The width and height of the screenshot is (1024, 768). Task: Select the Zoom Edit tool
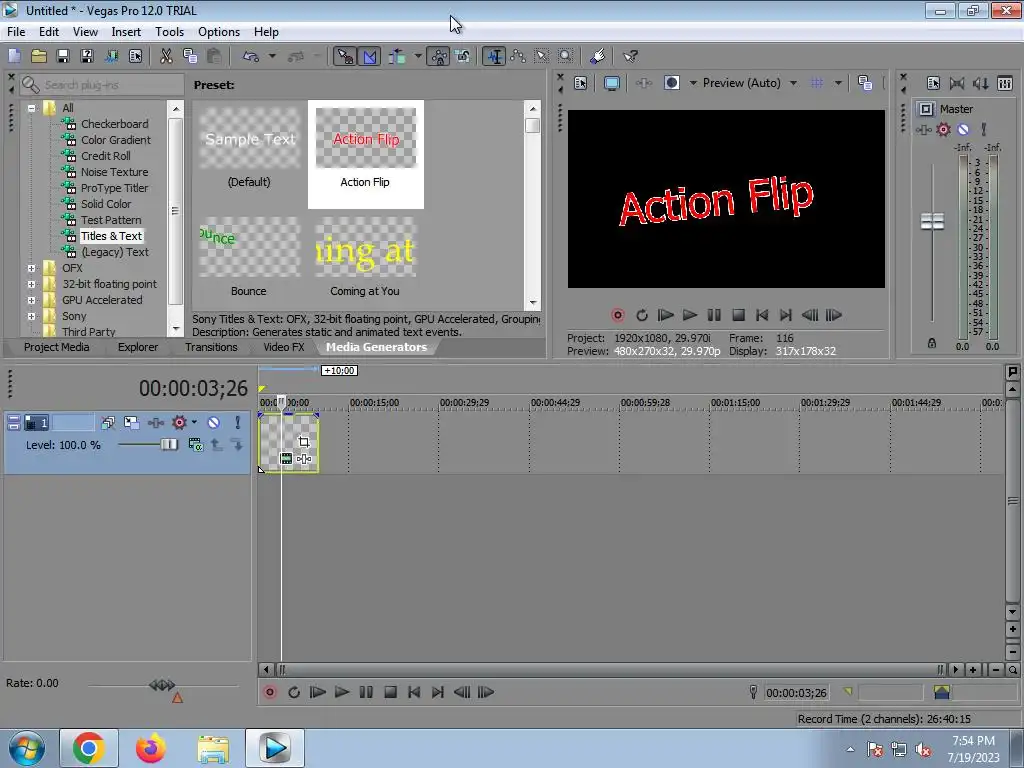tap(566, 57)
